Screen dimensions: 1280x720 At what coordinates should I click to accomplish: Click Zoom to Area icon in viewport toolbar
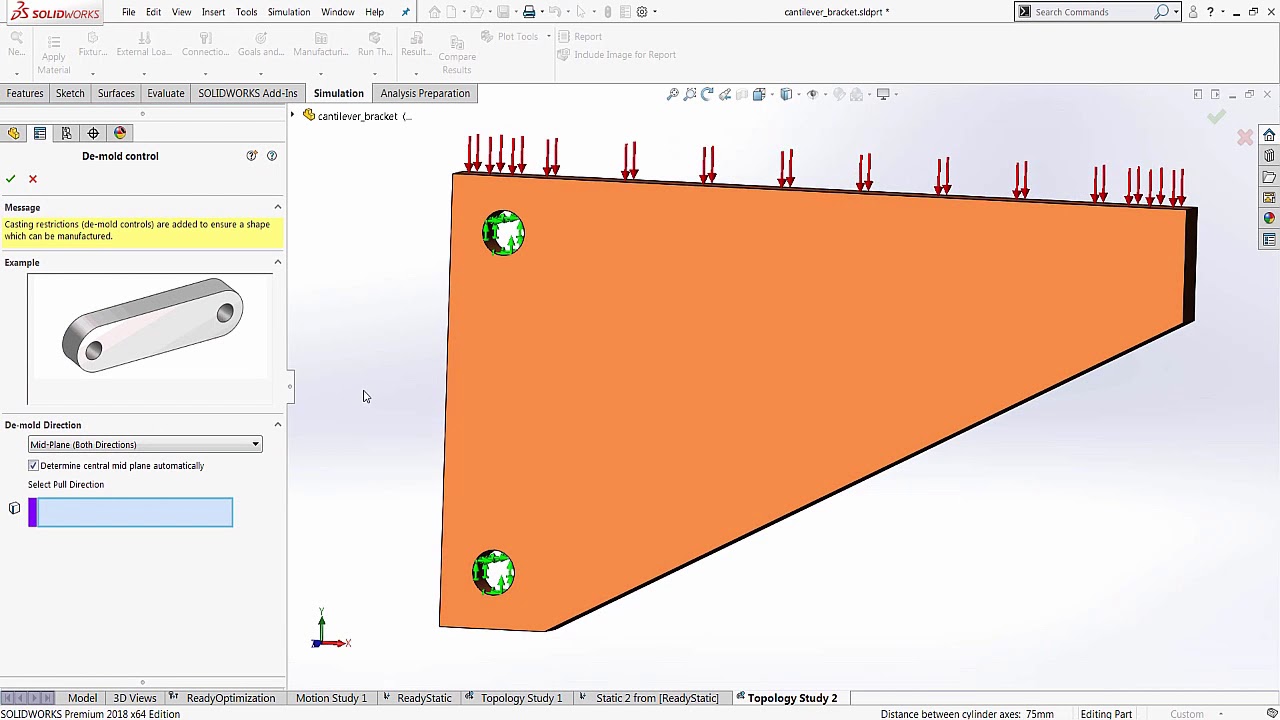pos(690,94)
